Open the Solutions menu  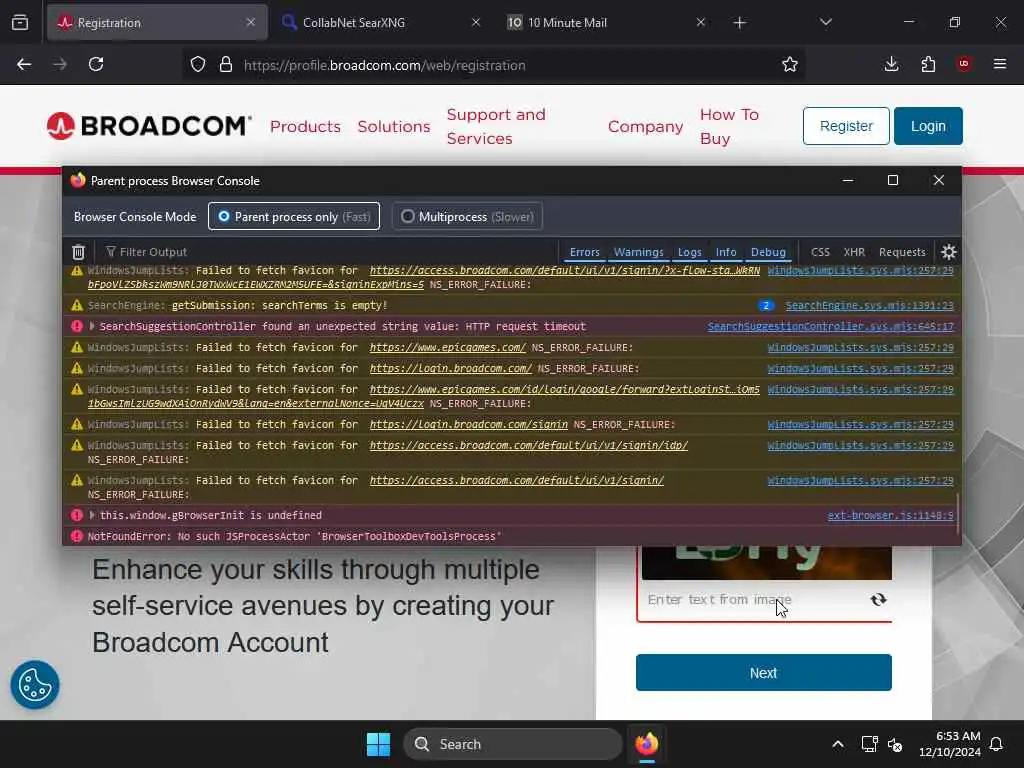[394, 126]
